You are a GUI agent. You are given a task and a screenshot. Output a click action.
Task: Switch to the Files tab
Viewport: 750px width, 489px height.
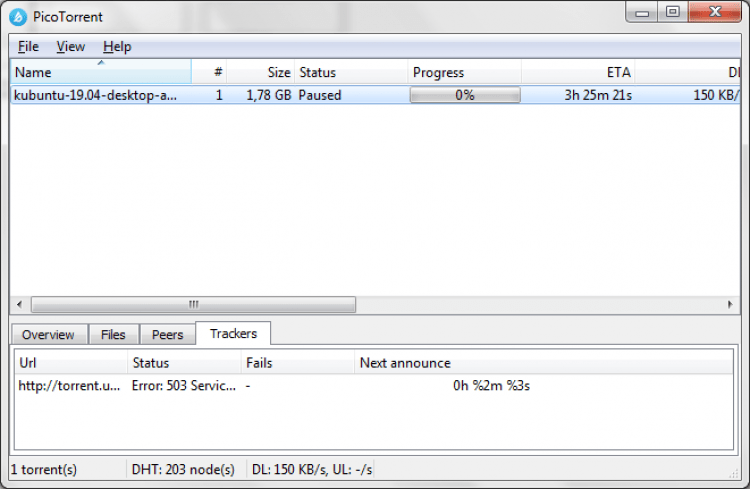pos(113,334)
